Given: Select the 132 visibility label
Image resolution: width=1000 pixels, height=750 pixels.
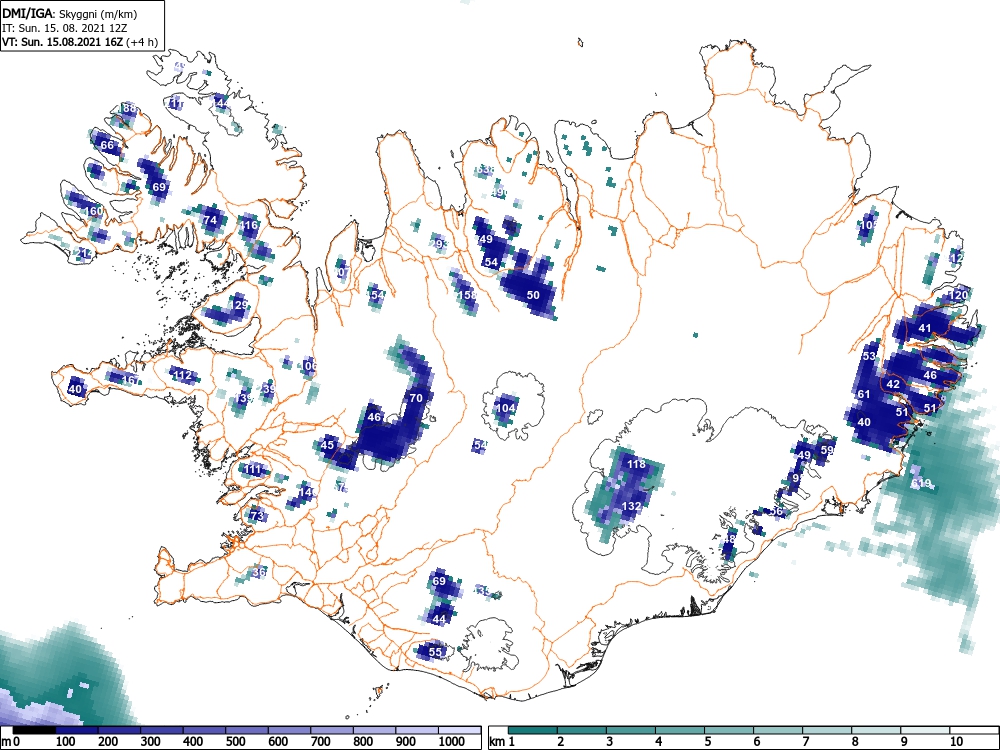Looking at the screenshot, I should click(631, 506).
